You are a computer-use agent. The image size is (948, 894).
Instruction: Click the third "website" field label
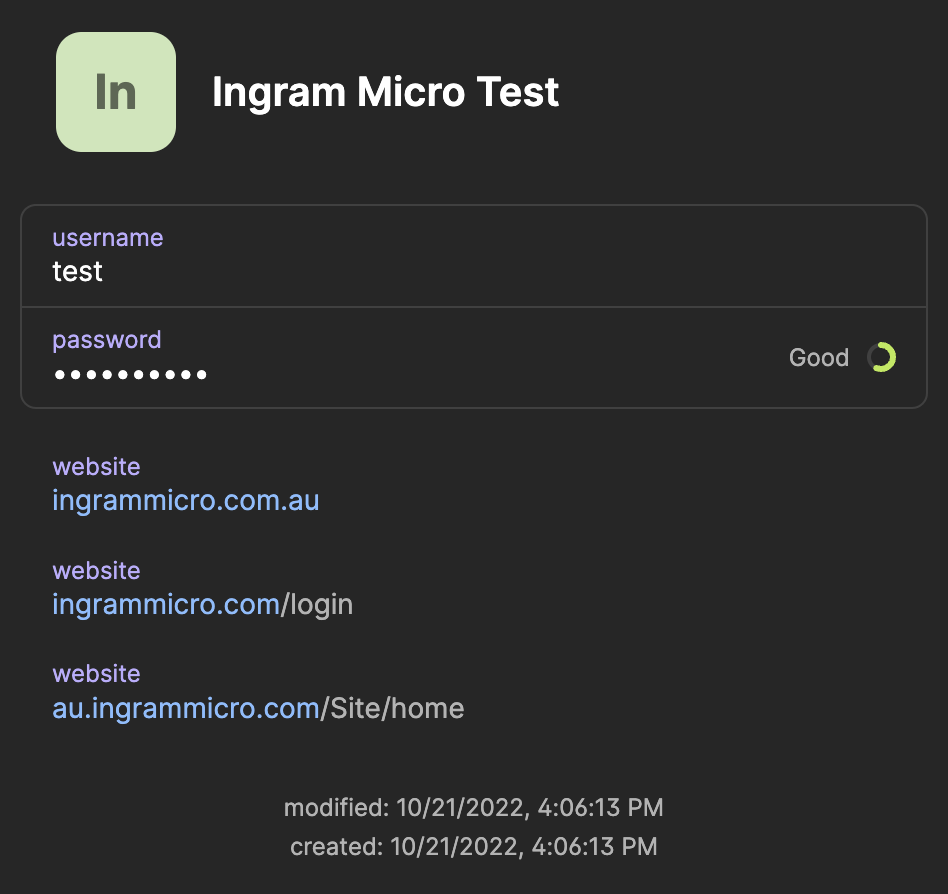click(96, 674)
